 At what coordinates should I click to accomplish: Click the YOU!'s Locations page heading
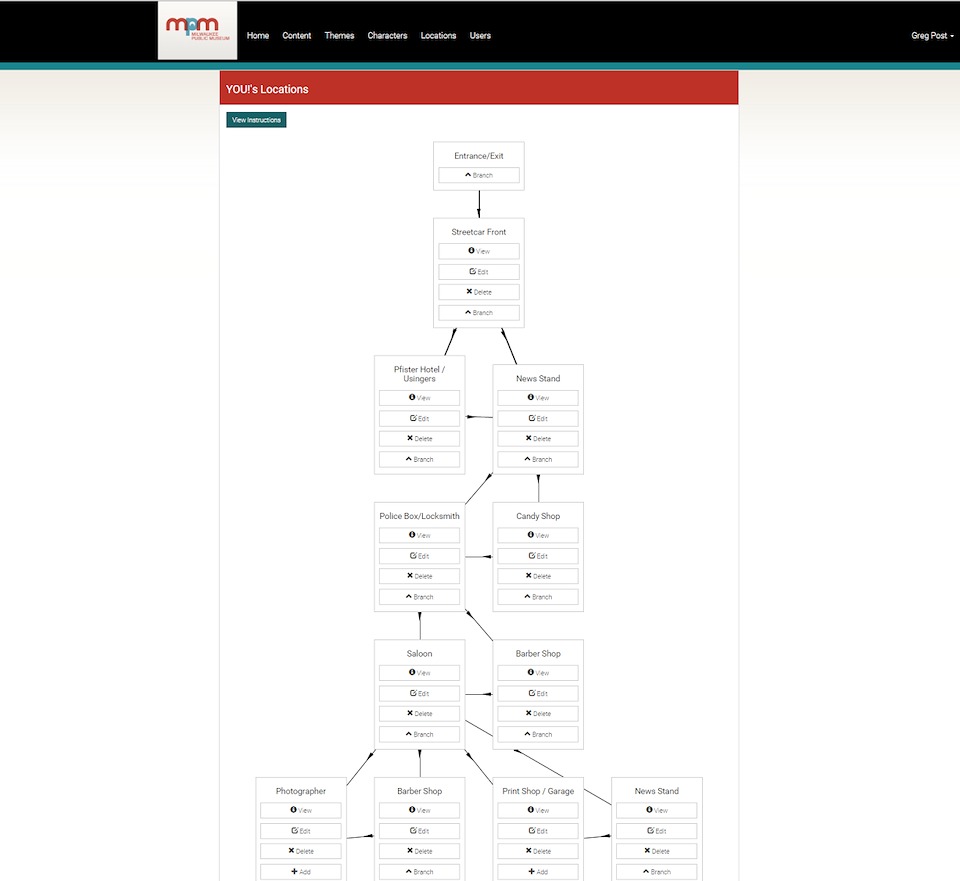coord(267,89)
